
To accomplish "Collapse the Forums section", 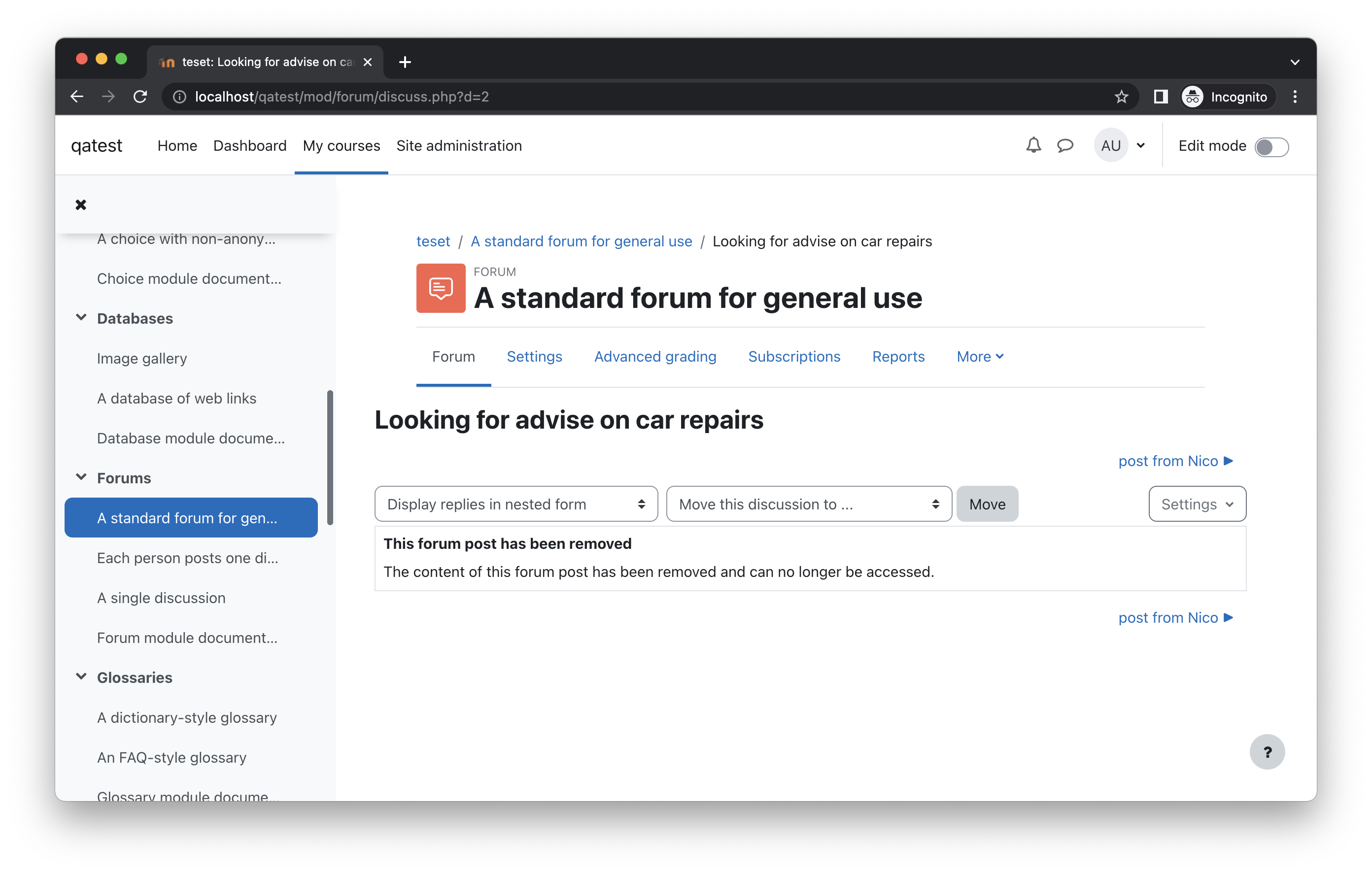I will 81,477.
